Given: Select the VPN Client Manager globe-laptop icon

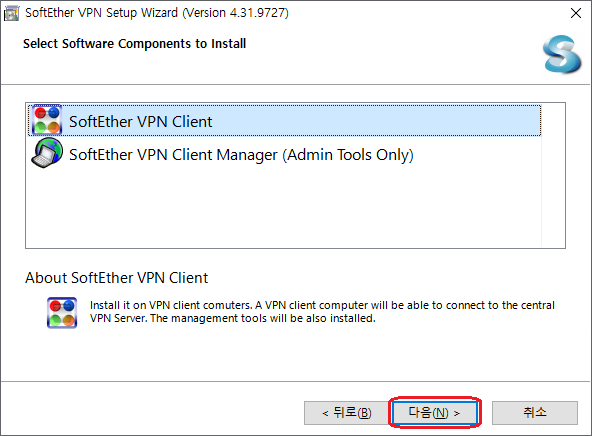Looking at the screenshot, I should 47,153.
